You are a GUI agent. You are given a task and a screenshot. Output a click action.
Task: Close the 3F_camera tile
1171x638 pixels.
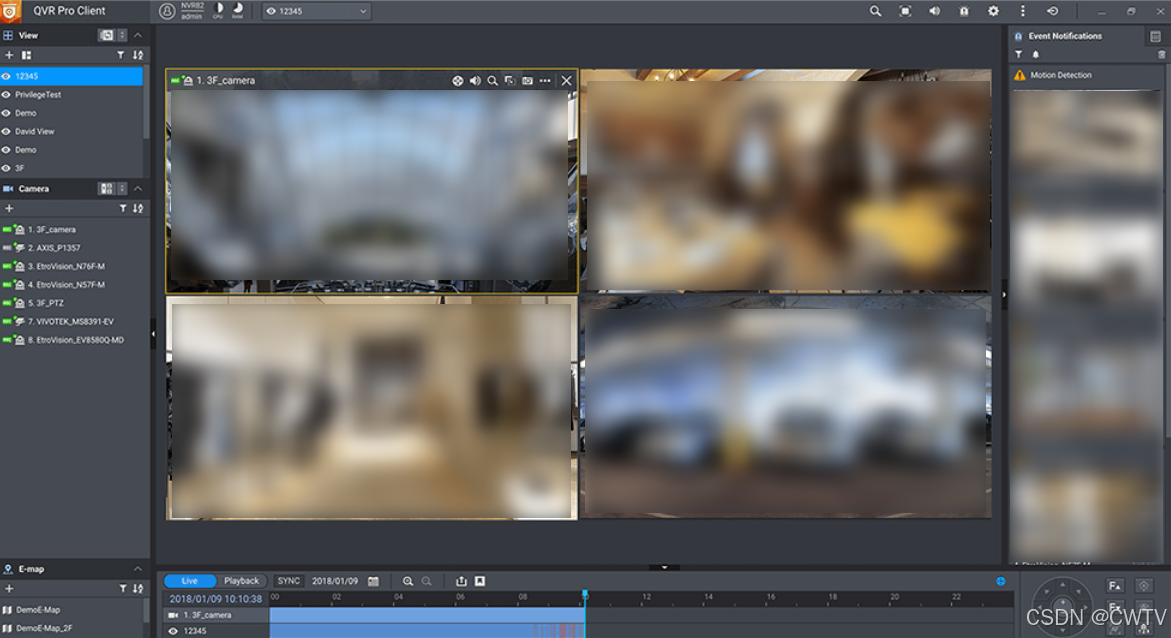coord(567,81)
